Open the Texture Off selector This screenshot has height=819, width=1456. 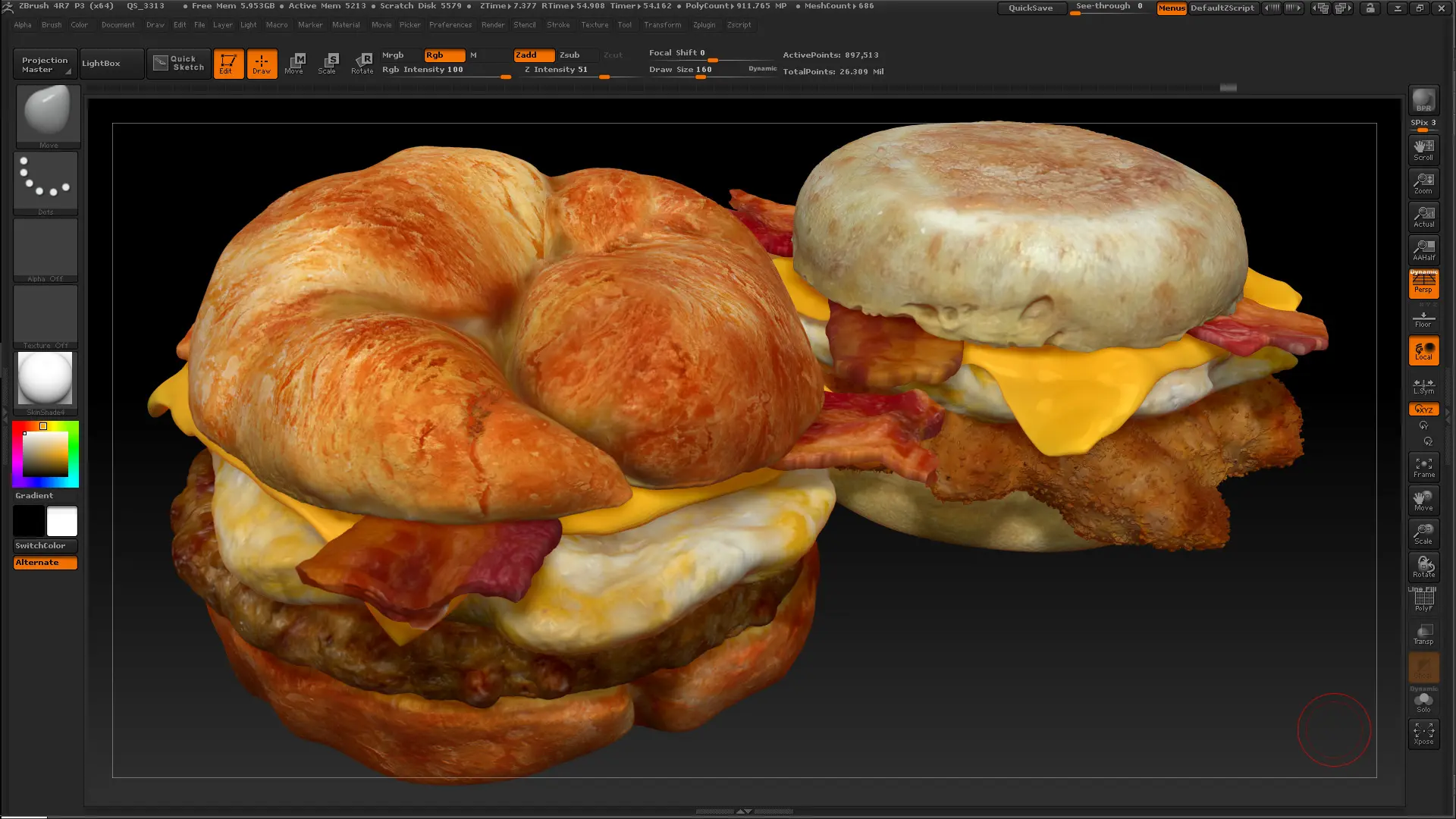click(x=45, y=316)
